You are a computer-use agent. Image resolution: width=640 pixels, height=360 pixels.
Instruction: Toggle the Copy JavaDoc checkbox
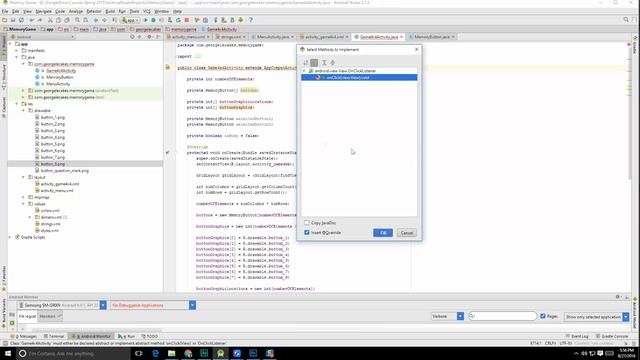pos(307,223)
